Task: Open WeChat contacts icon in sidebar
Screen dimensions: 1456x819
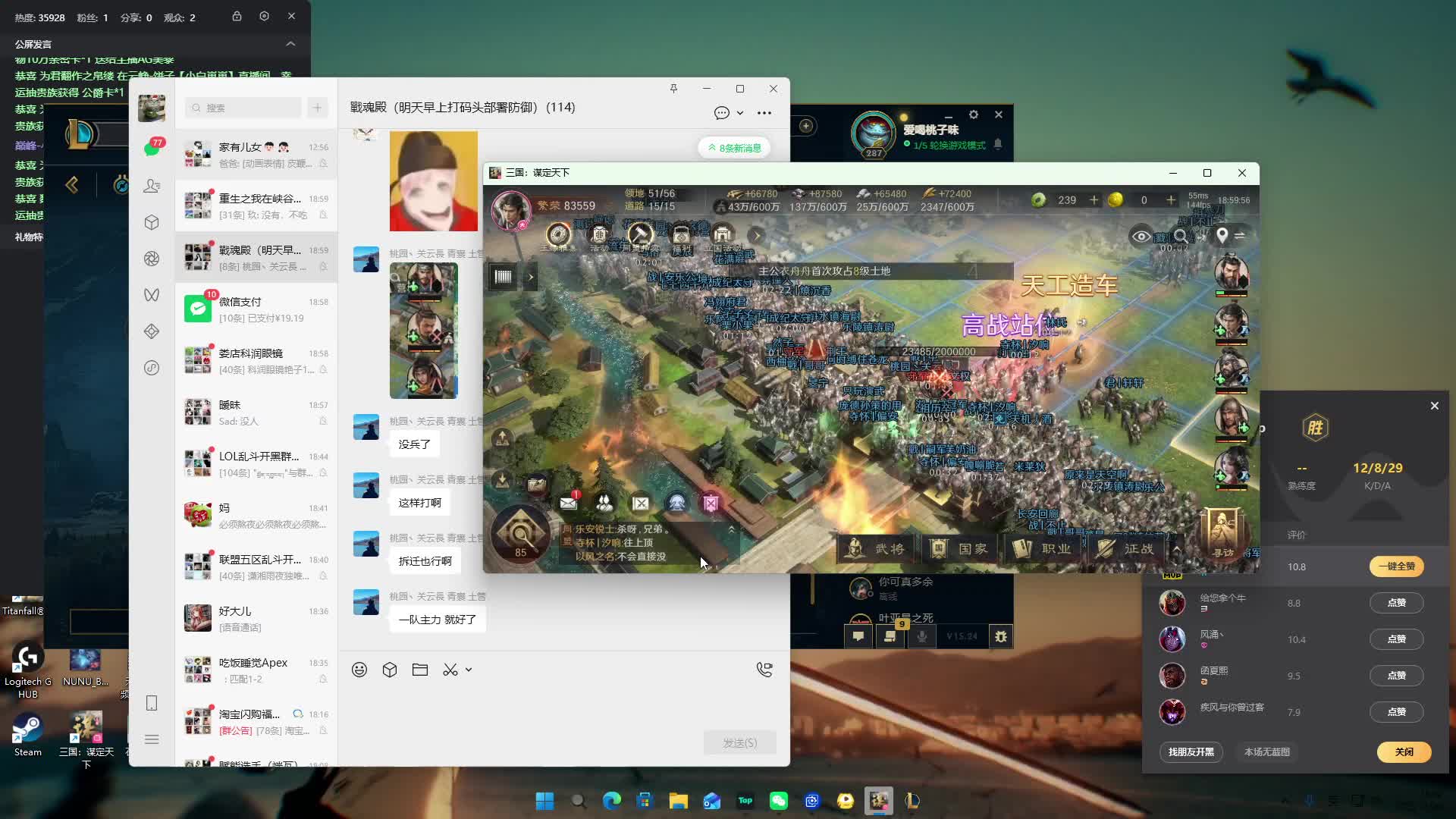Action: pyautogui.click(x=152, y=186)
